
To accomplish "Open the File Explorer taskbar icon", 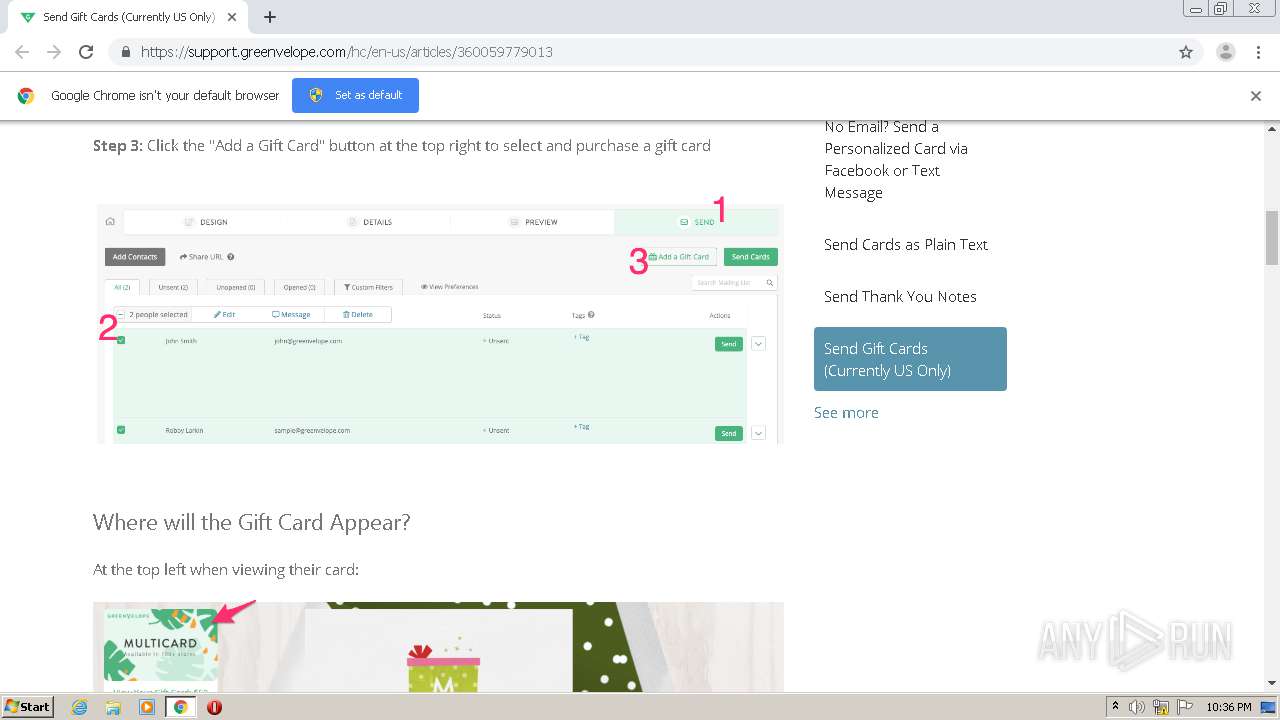I will tap(113, 707).
